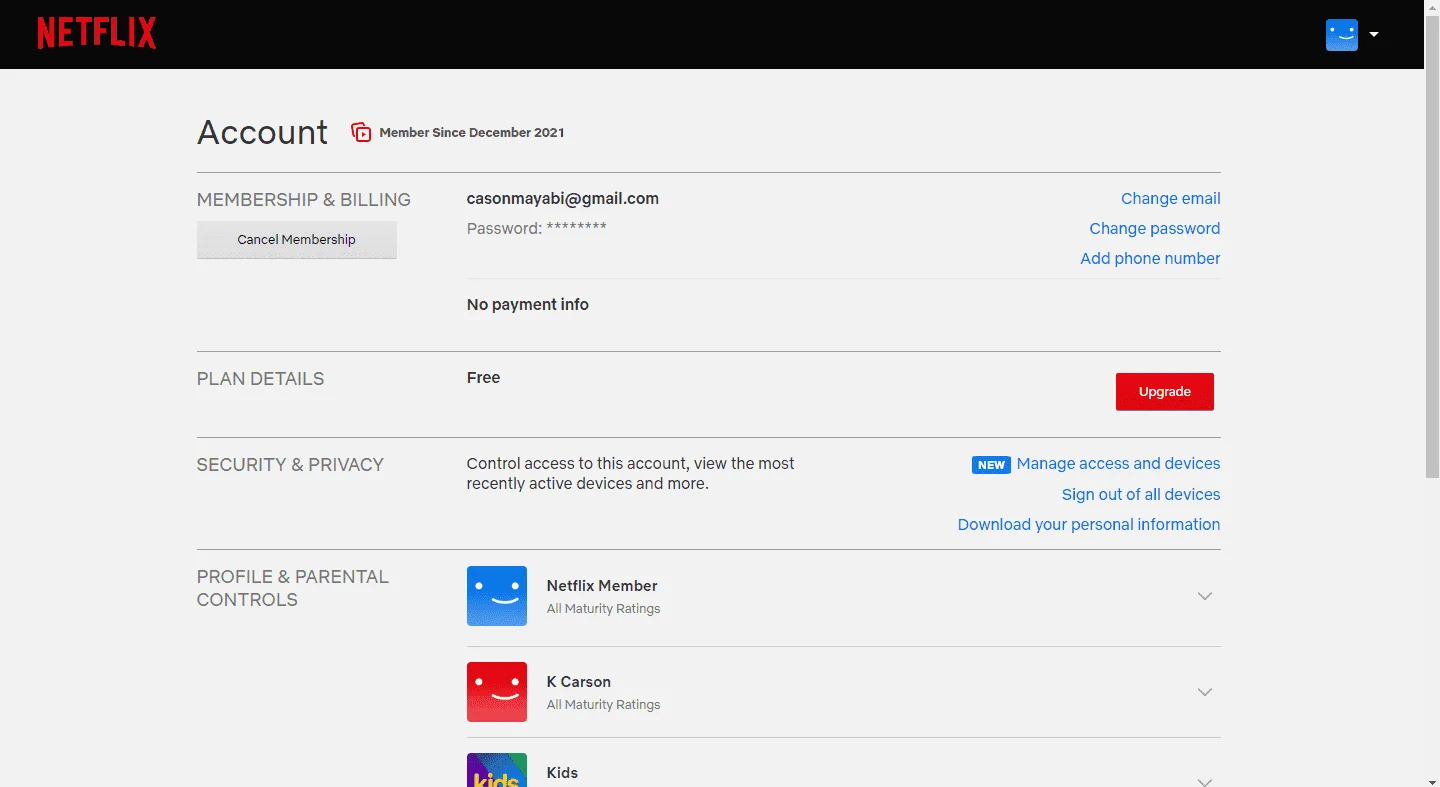Click the Netflix logo
1440x787 pixels.
click(97, 33)
